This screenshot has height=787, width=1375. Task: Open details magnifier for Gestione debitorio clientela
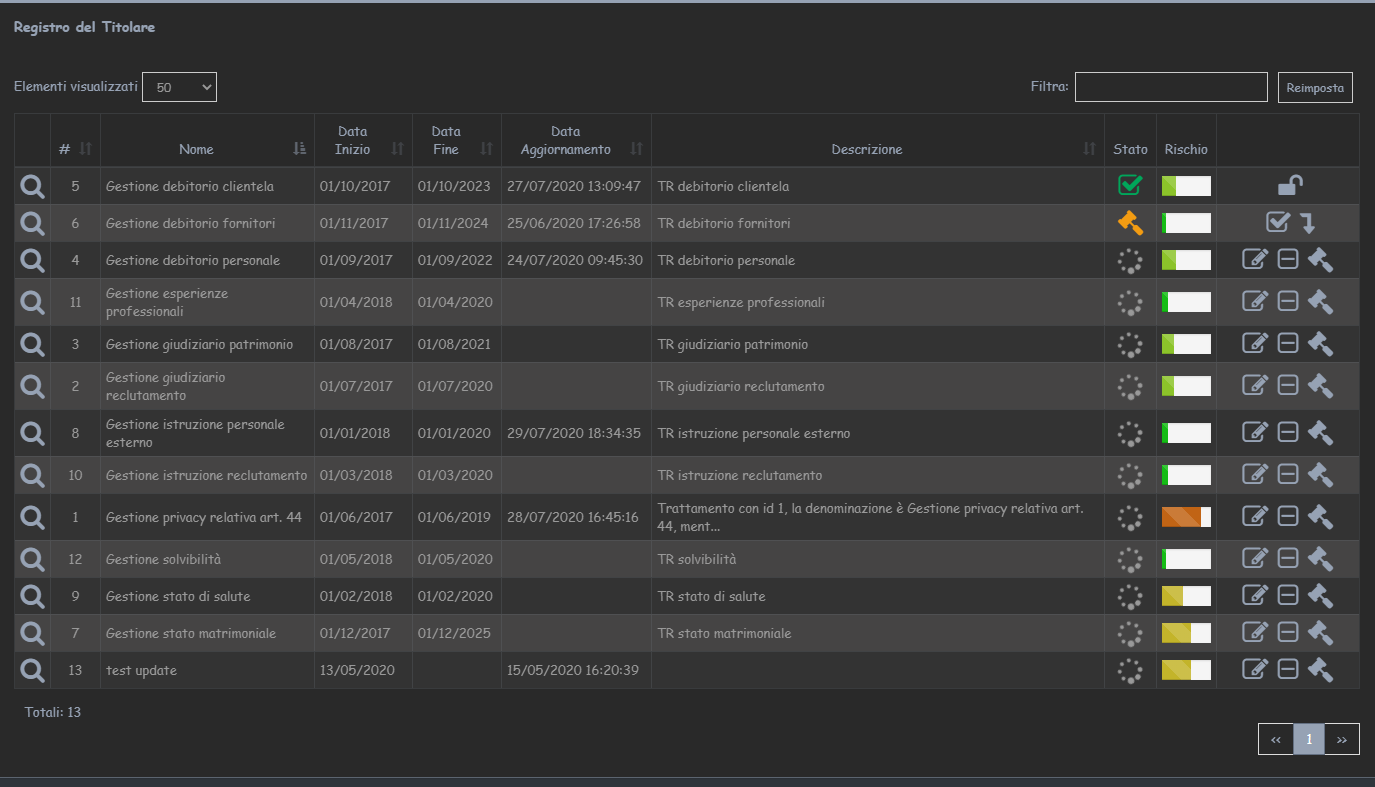click(x=33, y=186)
